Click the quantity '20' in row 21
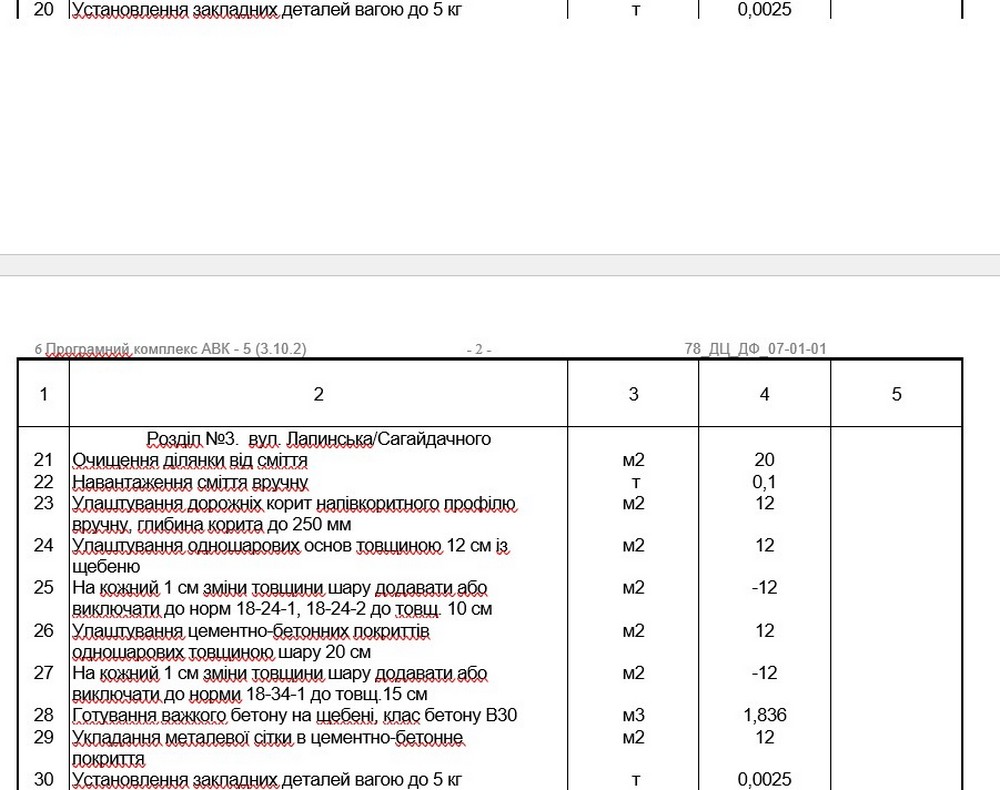Screen dimensions: 1000x790 (764, 461)
